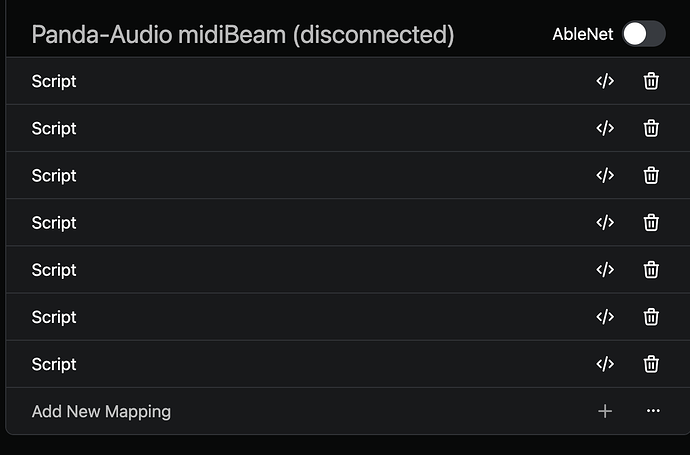690x455 pixels.
Task: Delete the seventh Script mapping
Action: pos(651,364)
